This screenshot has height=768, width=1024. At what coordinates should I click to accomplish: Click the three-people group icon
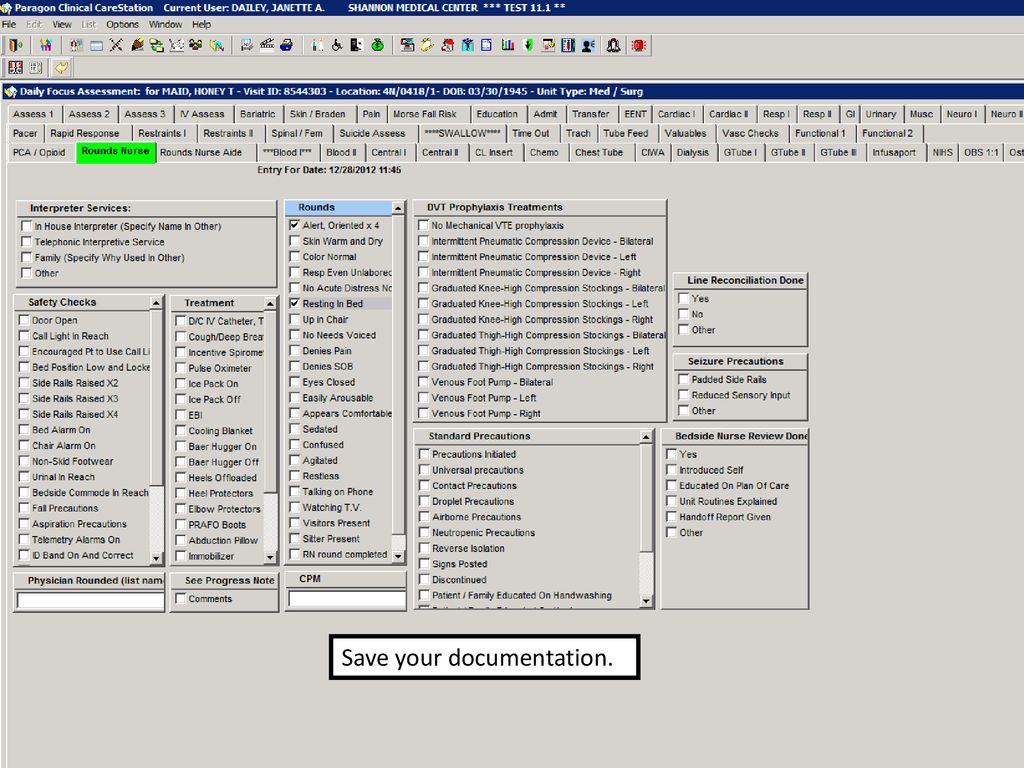point(196,45)
